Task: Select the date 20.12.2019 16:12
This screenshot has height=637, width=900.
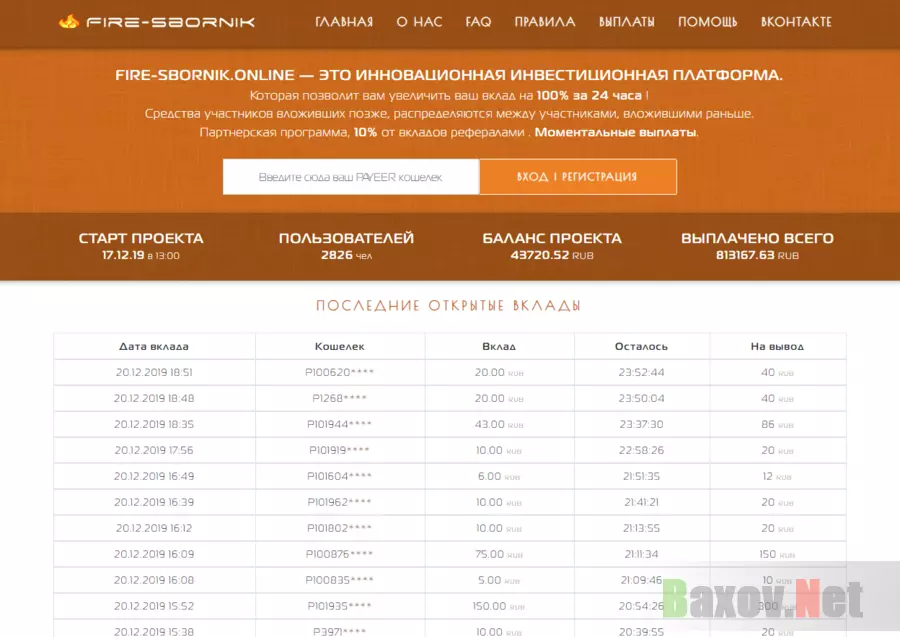Action: click(x=154, y=529)
